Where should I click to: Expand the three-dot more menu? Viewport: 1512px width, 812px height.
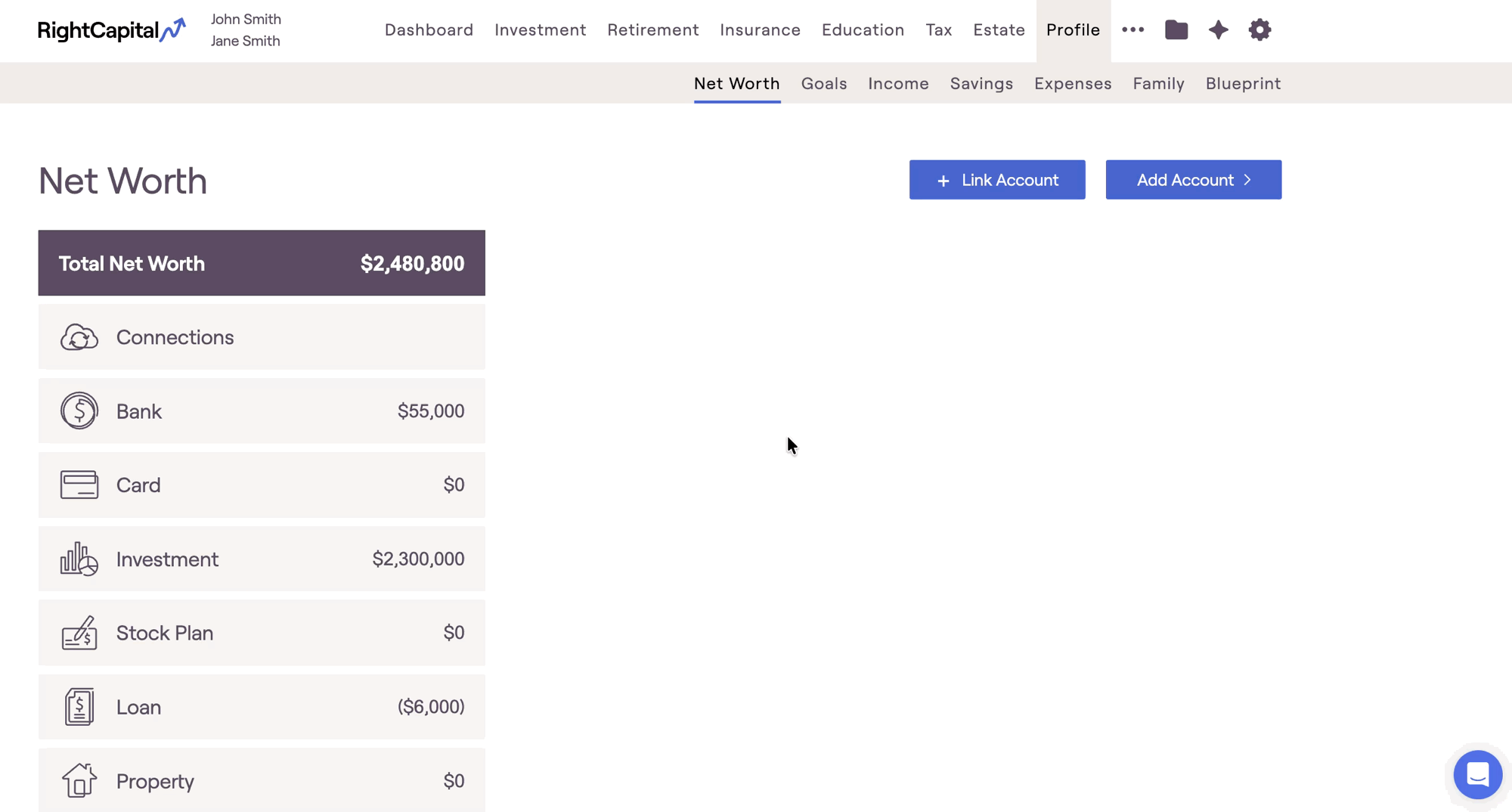tap(1132, 30)
